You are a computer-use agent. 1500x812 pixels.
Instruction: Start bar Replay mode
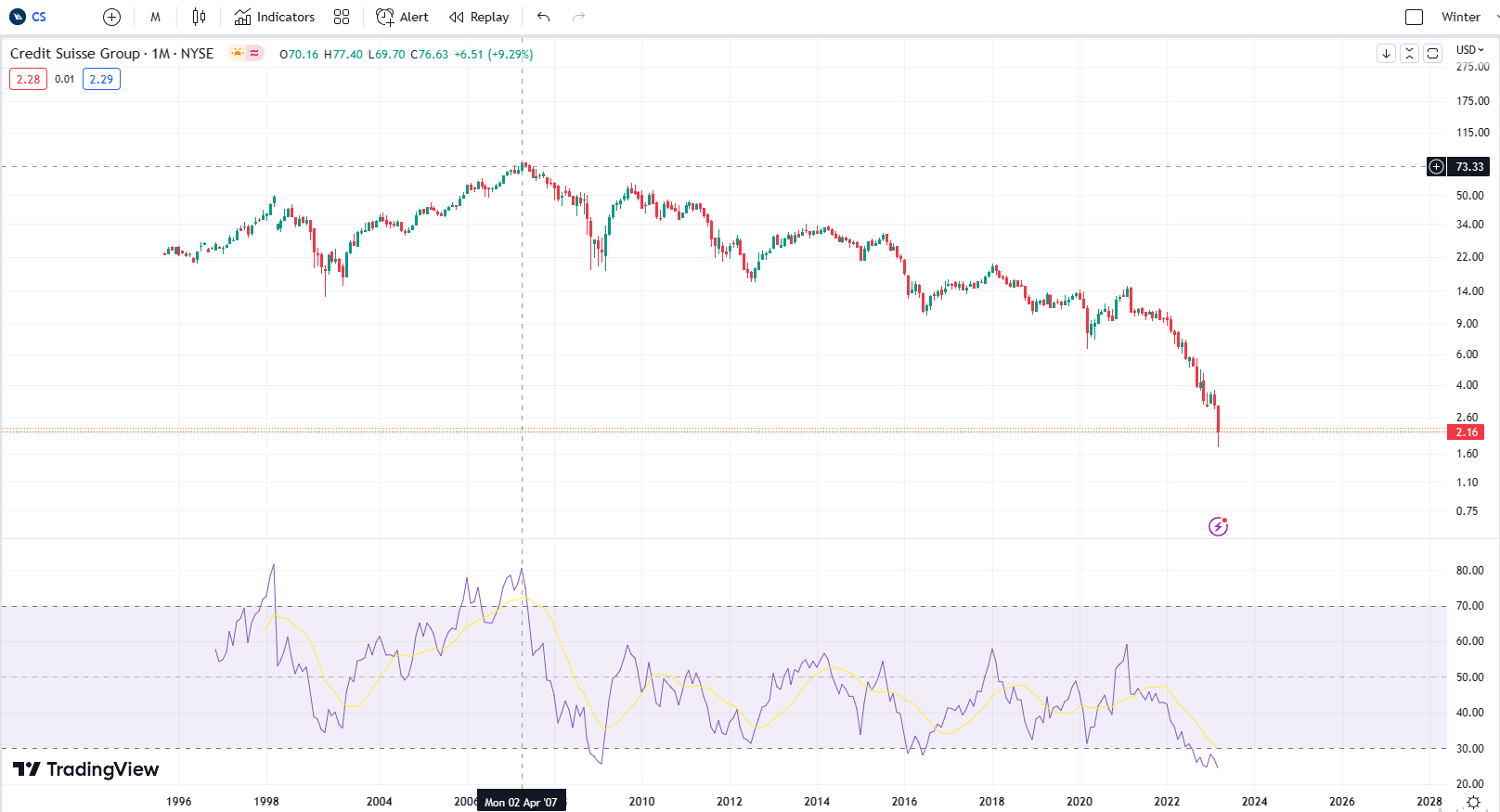pos(479,17)
